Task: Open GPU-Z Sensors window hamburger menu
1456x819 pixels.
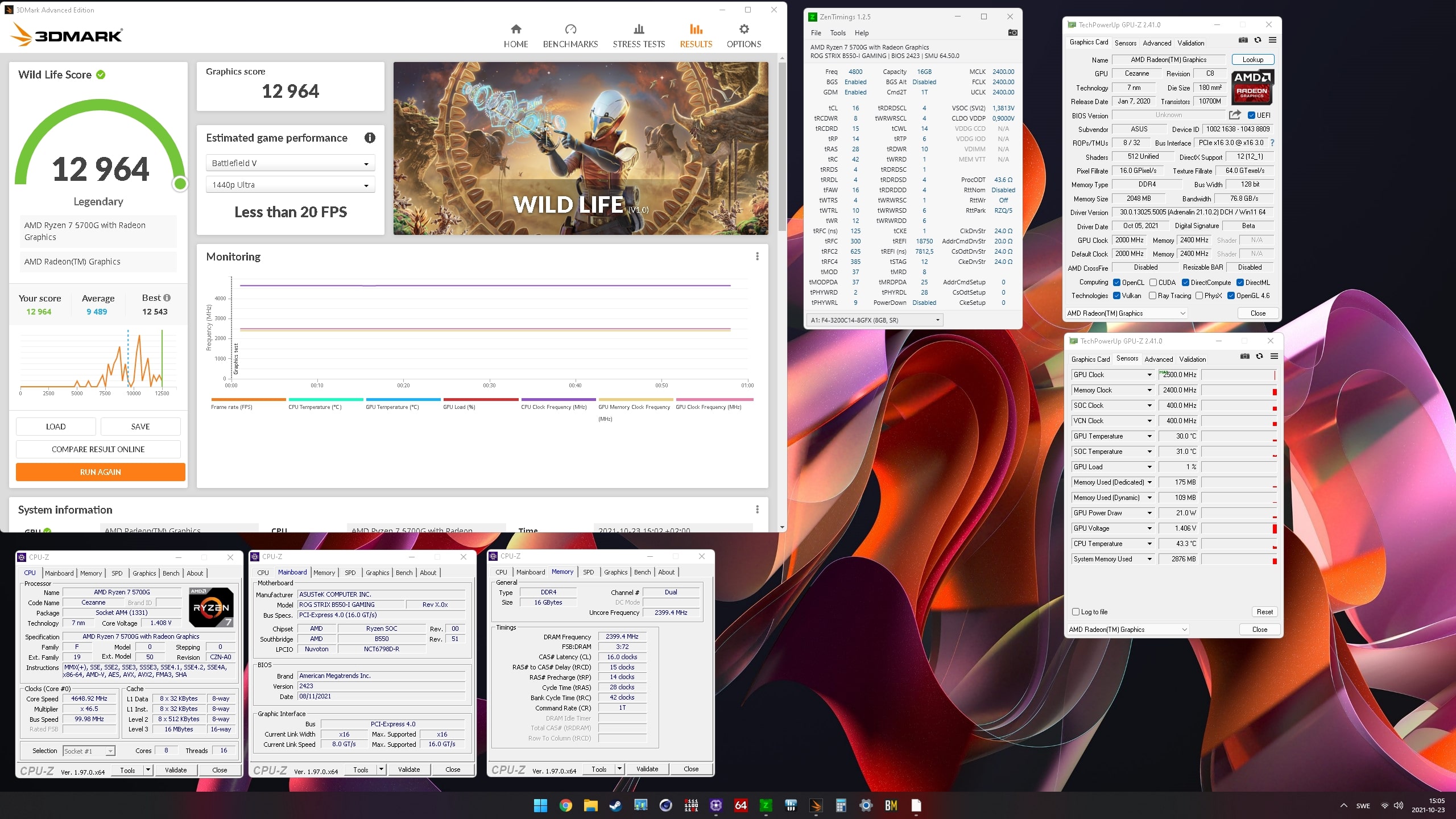Action: [x=1275, y=357]
